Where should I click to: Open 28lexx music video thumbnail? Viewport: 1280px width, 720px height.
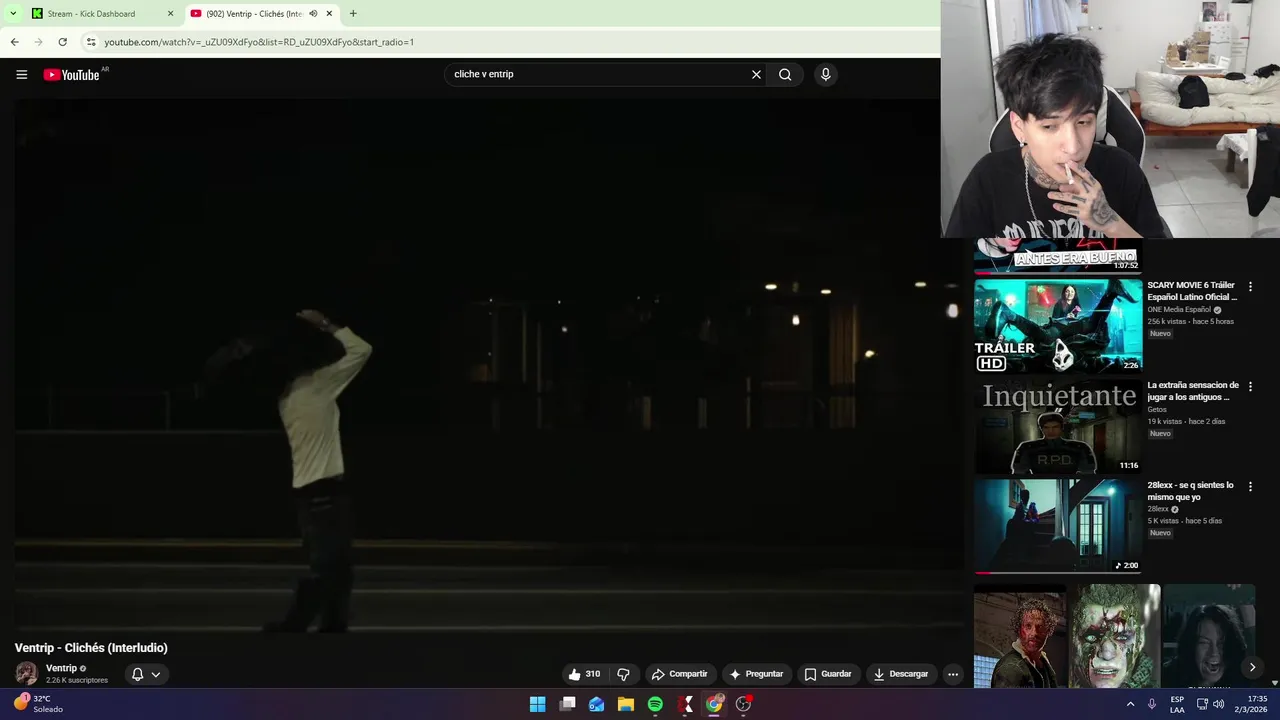(1058, 525)
